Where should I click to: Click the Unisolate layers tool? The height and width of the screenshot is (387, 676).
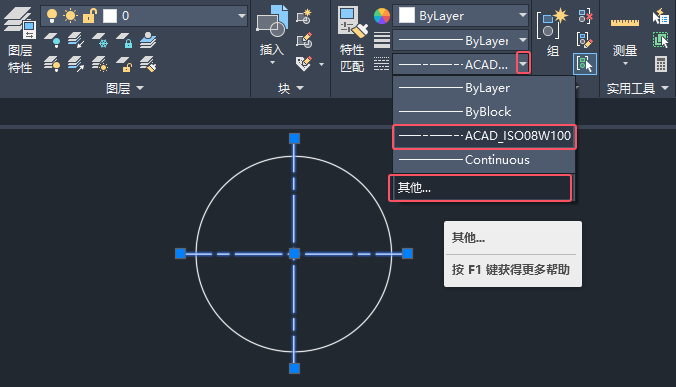click(76, 64)
